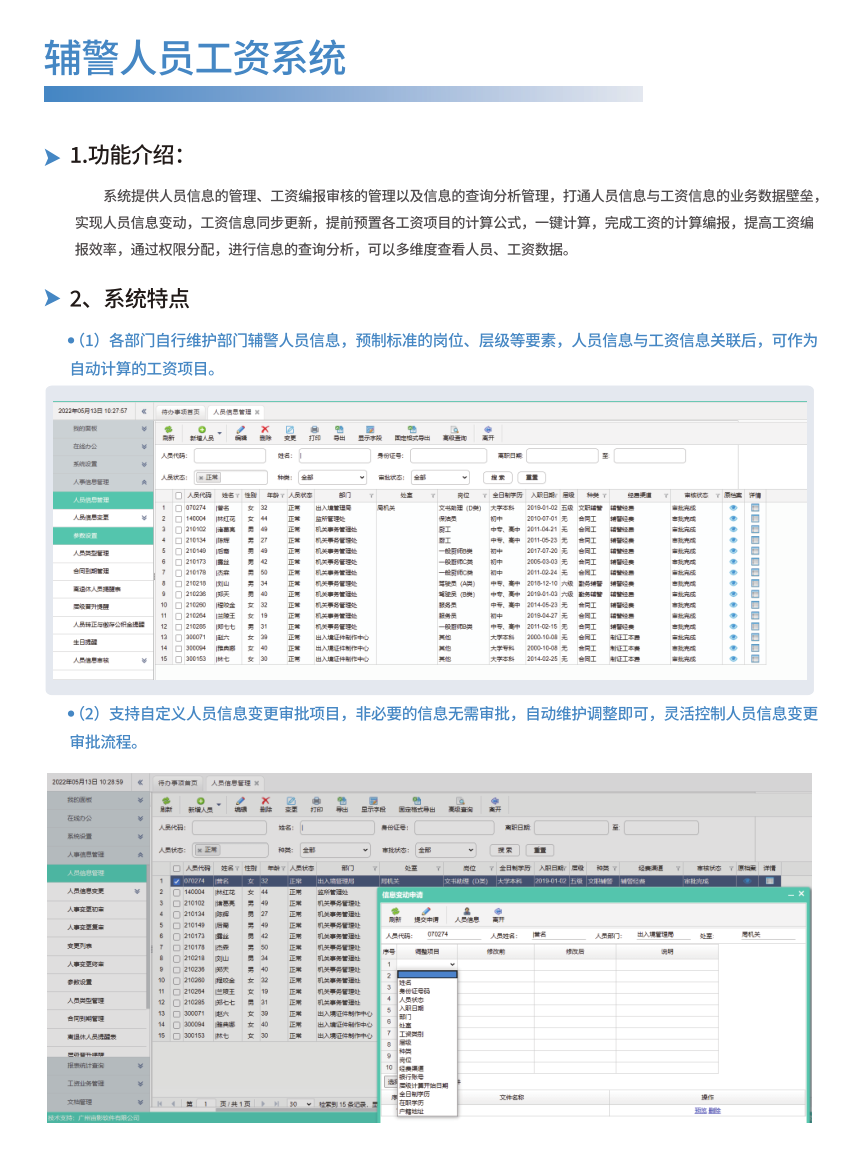Click the eye icon in highlighted row 070274
Screen dimensions: 850x1155
(745, 881)
